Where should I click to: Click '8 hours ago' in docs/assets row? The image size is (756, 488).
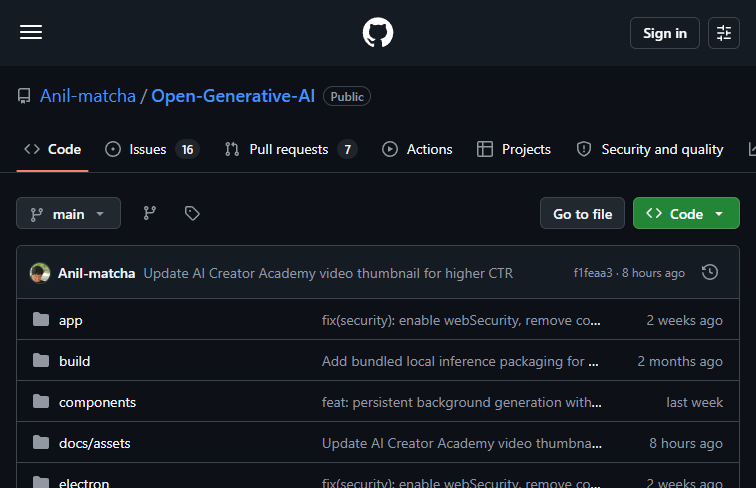pyautogui.click(x=686, y=444)
